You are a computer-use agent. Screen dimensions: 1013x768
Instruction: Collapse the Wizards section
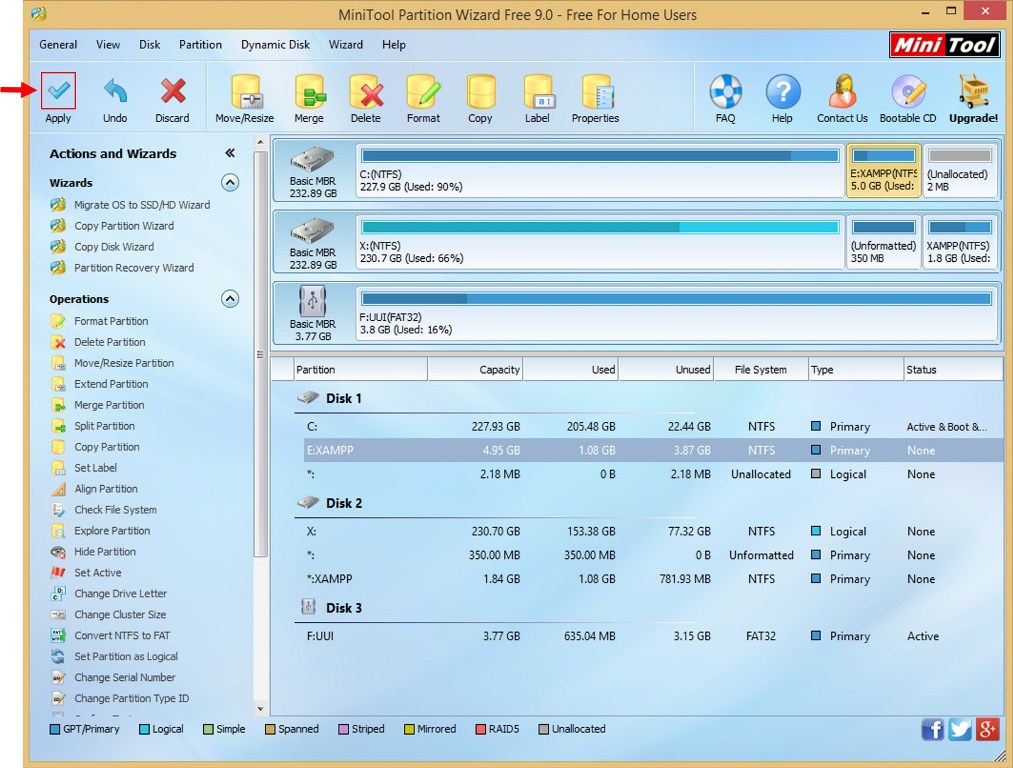tap(230, 183)
